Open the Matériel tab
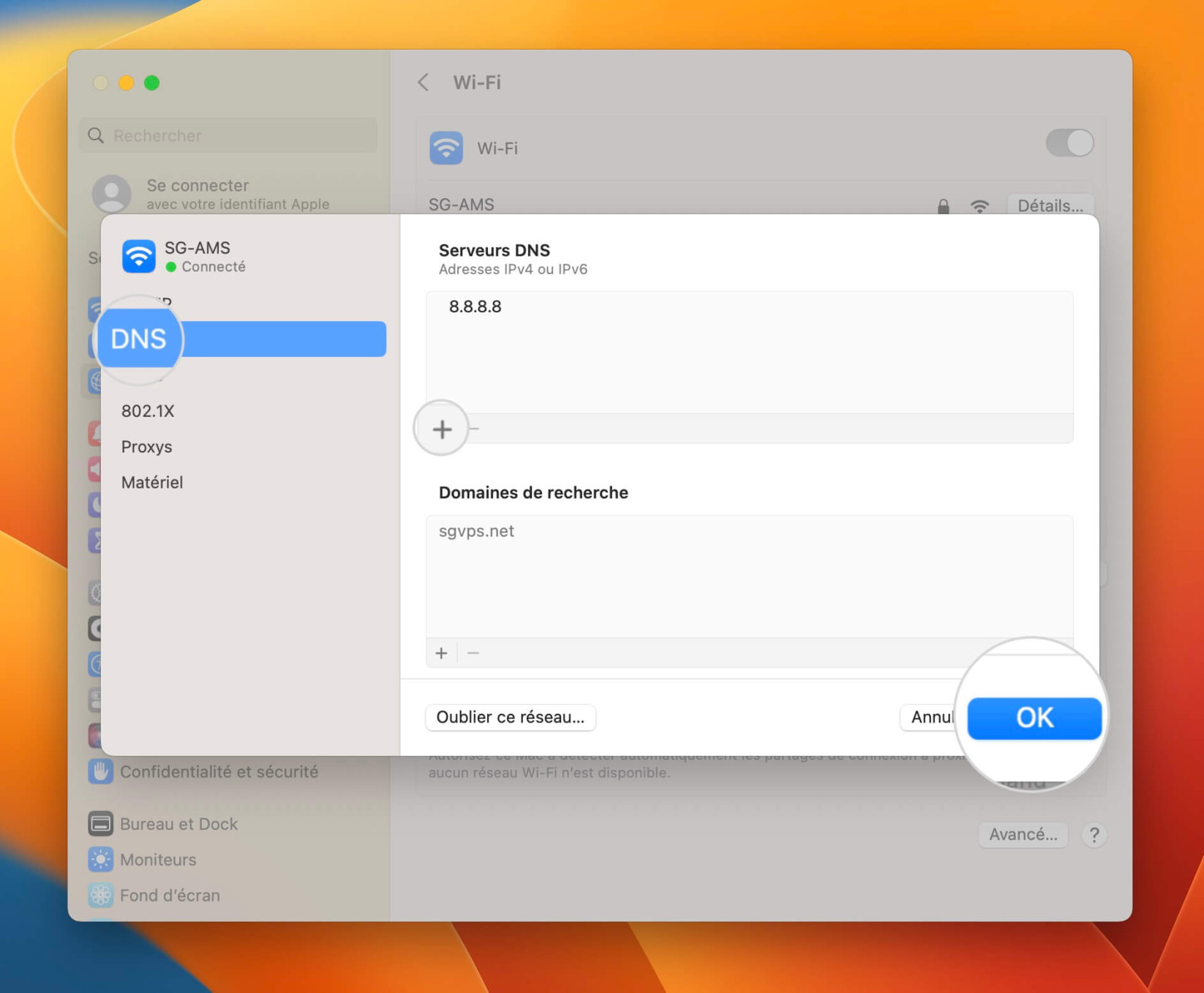This screenshot has width=1204, height=993. [152, 483]
